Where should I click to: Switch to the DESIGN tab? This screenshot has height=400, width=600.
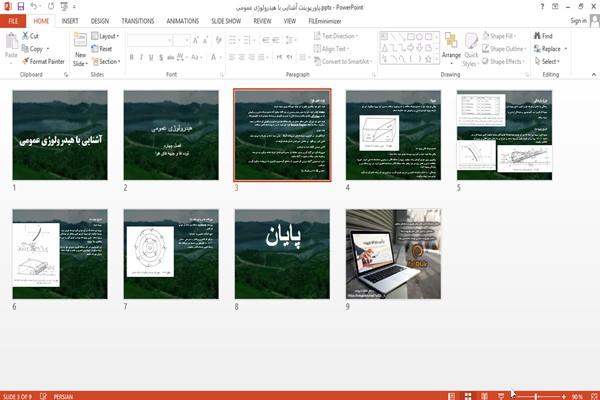pyautogui.click(x=100, y=21)
